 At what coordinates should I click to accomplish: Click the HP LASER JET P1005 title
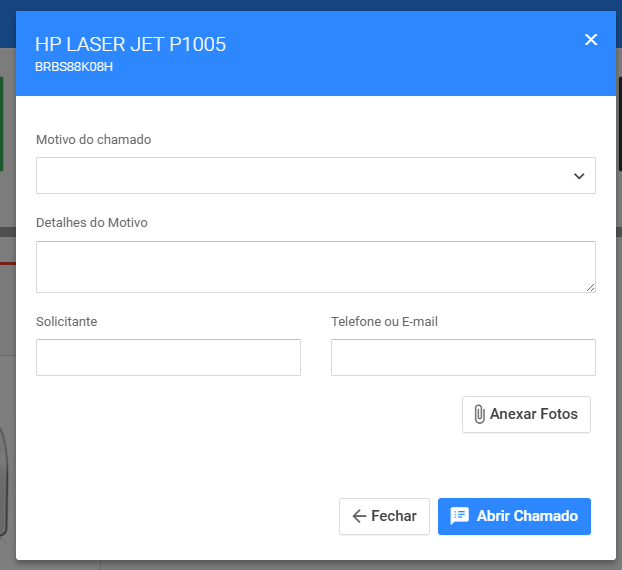(x=130, y=44)
